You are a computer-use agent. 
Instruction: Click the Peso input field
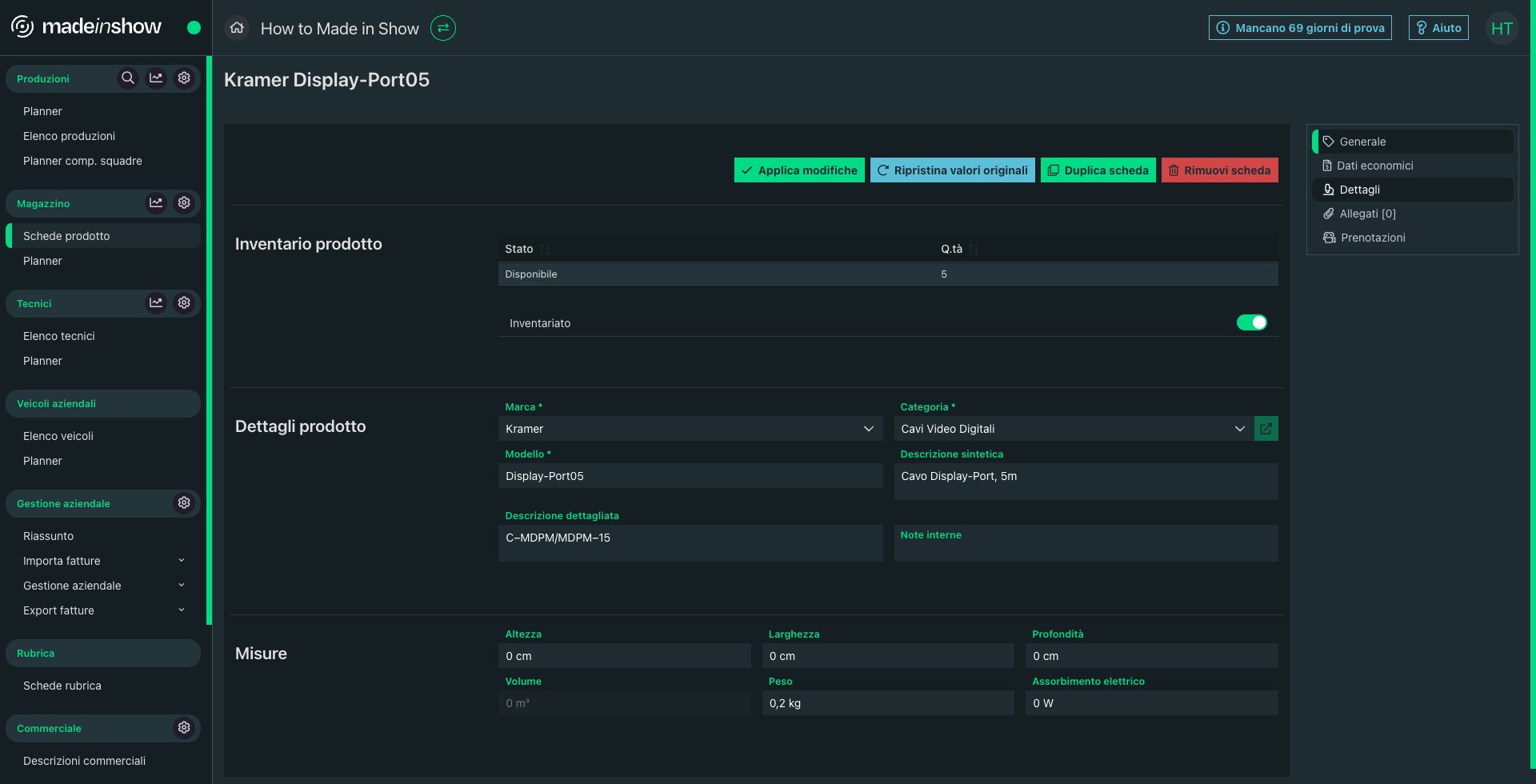tap(888, 703)
